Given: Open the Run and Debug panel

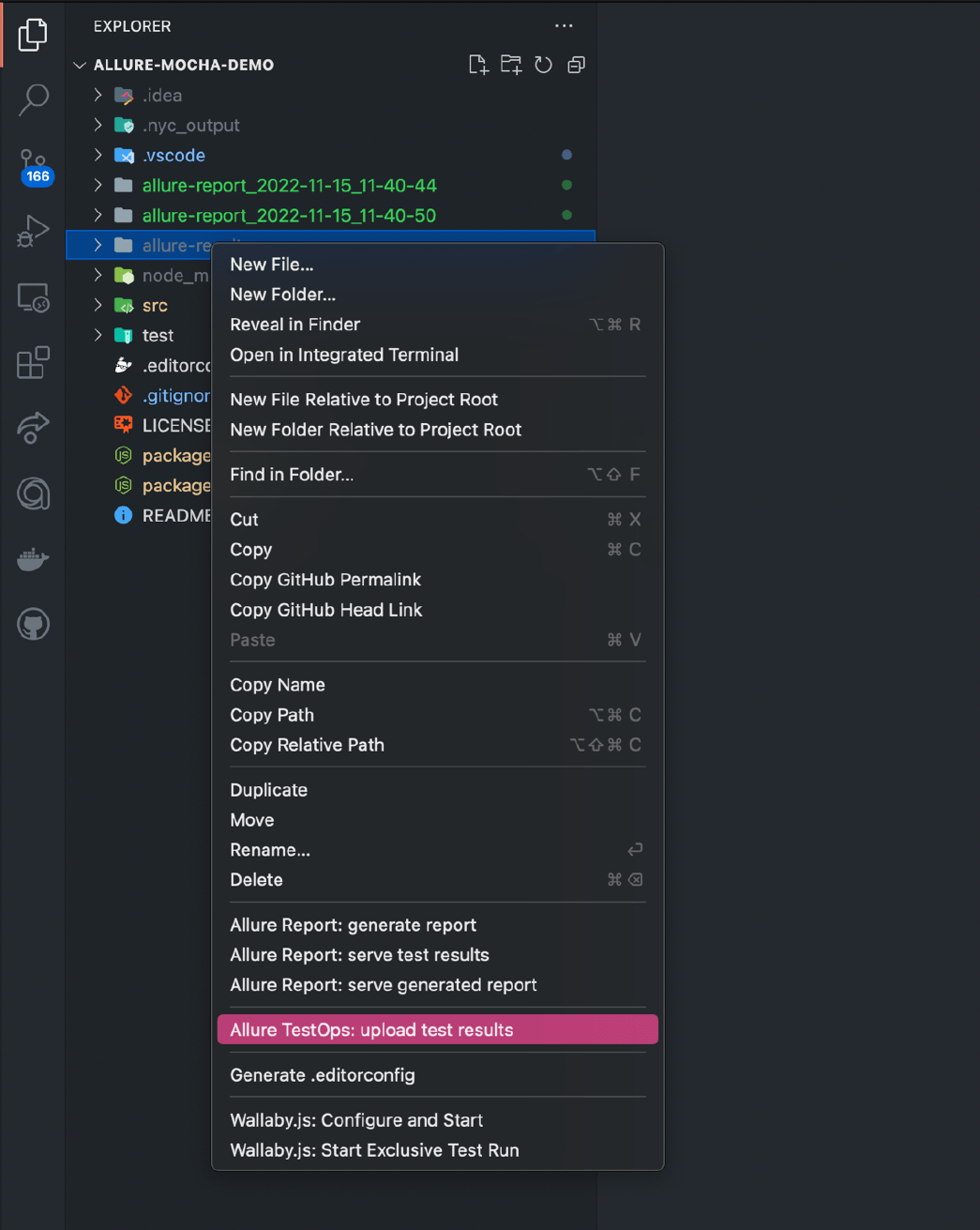Looking at the screenshot, I should (x=33, y=231).
